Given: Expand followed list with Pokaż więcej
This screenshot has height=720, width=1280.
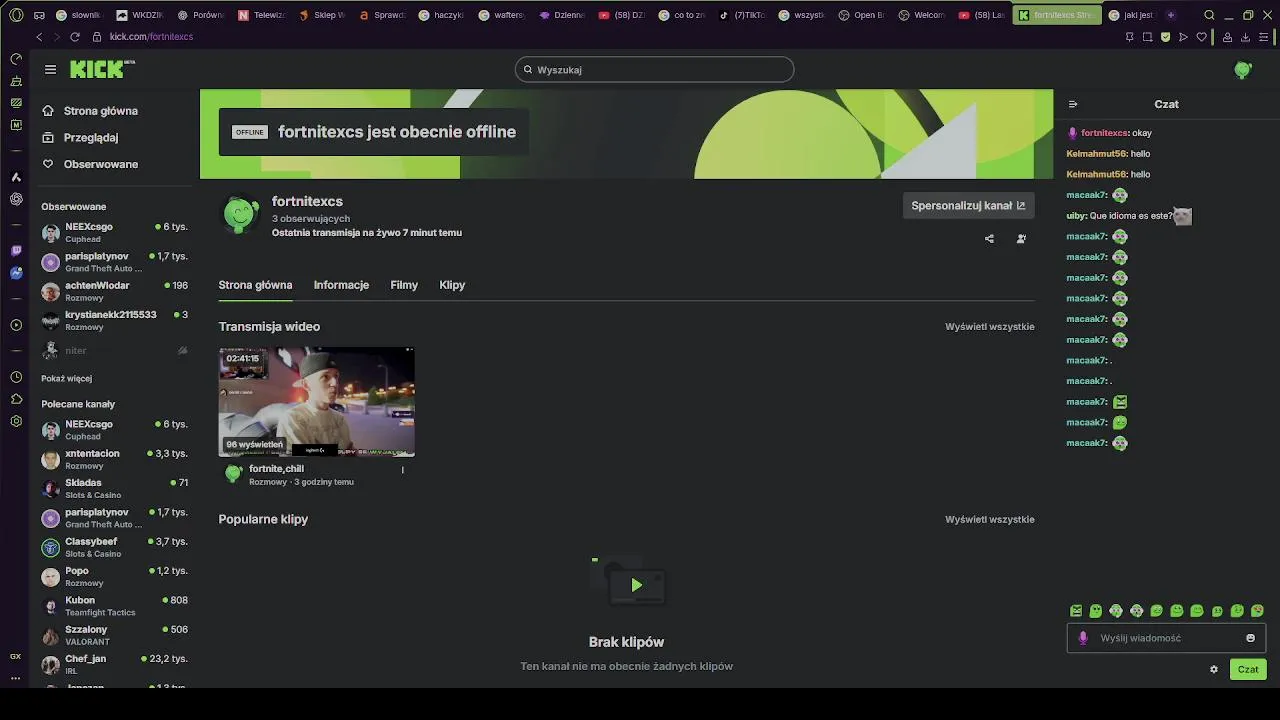Looking at the screenshot, I should pyautogui.click(x=66, y=378).
